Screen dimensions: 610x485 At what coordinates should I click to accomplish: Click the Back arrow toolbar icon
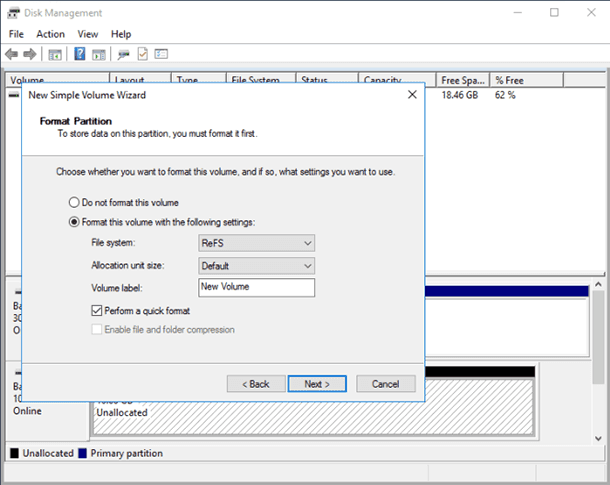click(12, 54)
